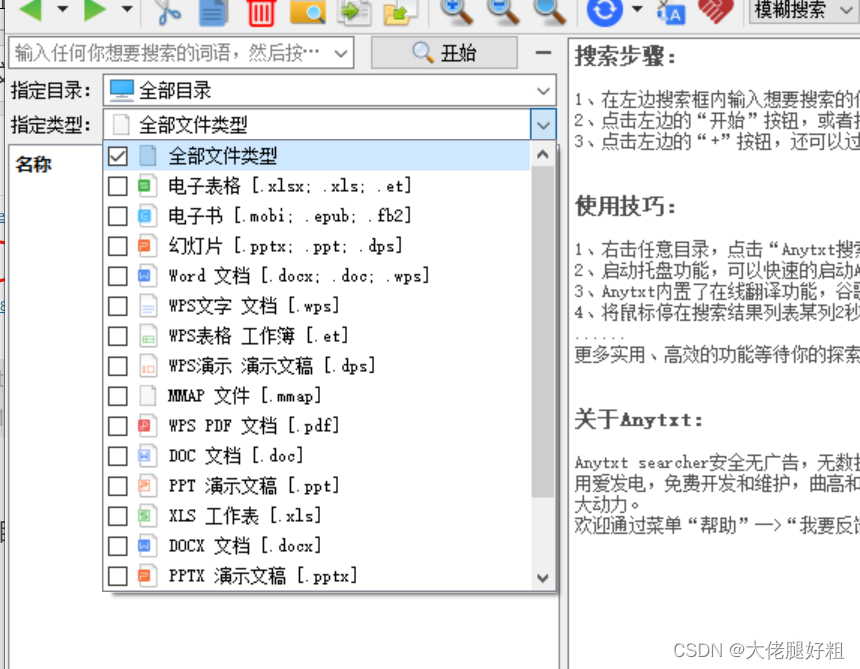Check the DOCX 文档 checkbox

[x=118, y=546]
